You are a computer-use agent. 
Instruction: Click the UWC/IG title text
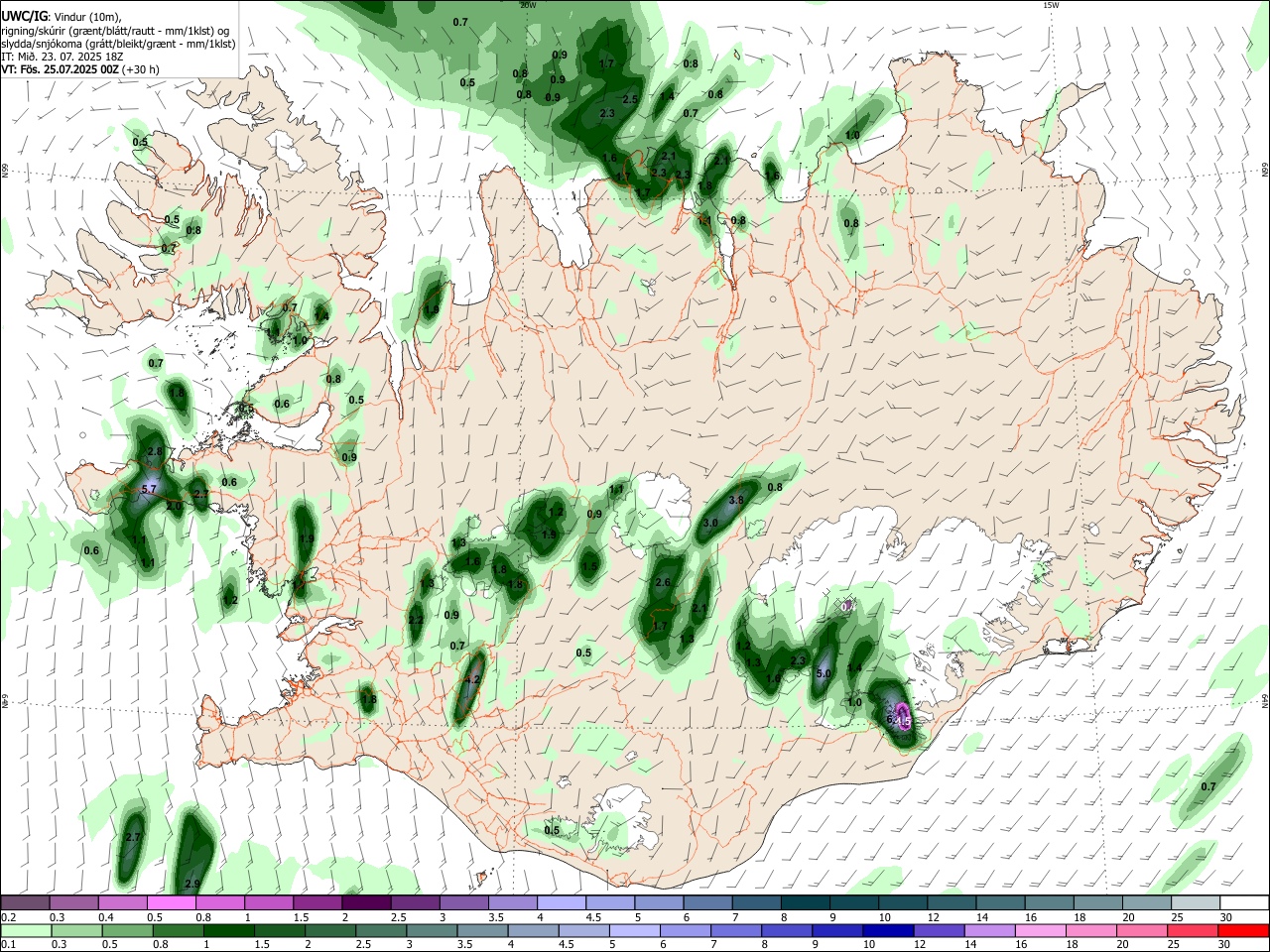[x=24, y=16]
